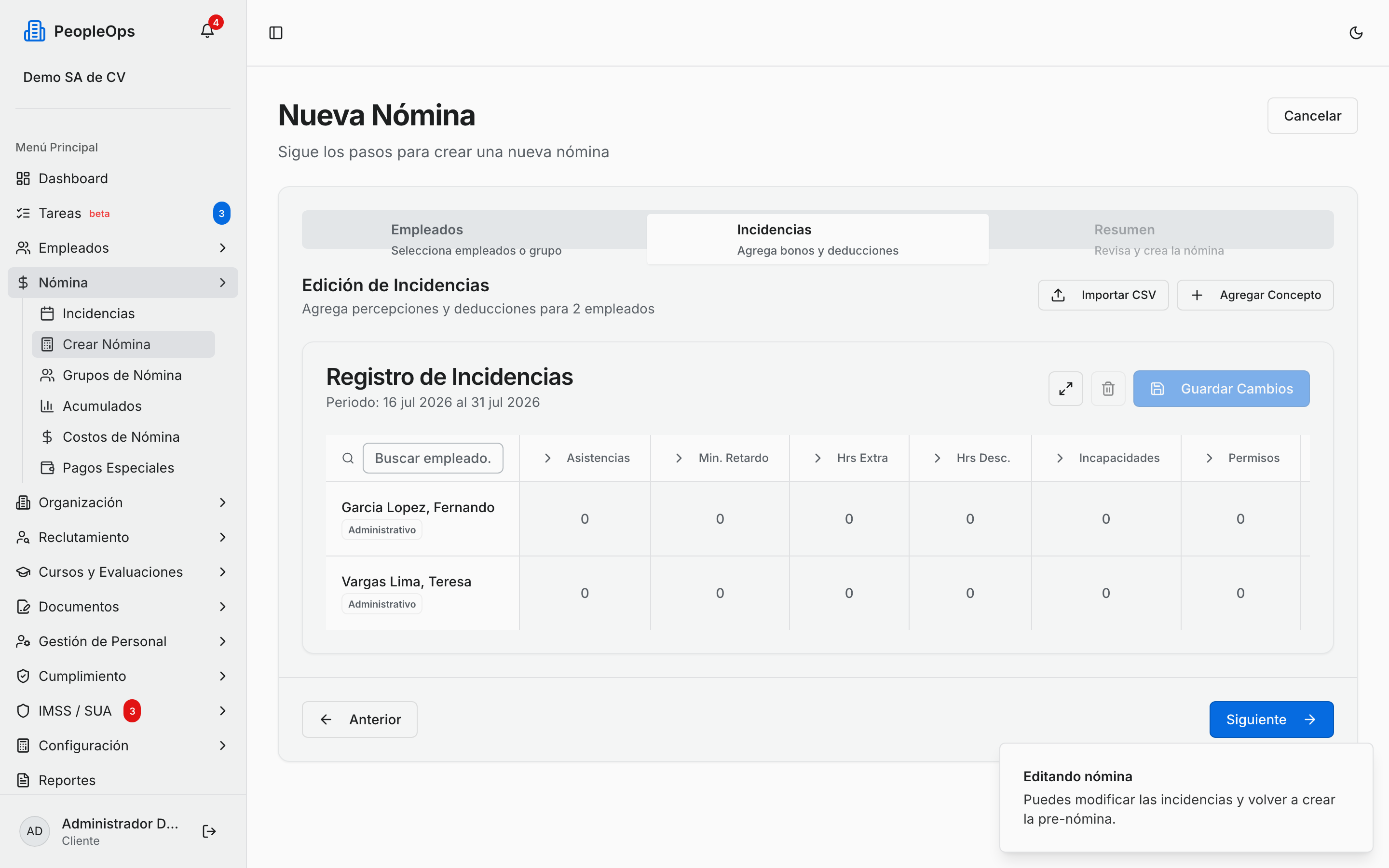Image resolution: width=1389 pixels, height=868 pixels.
Task: Click the PeopleOps logo icon
Action: pos(34,31)
